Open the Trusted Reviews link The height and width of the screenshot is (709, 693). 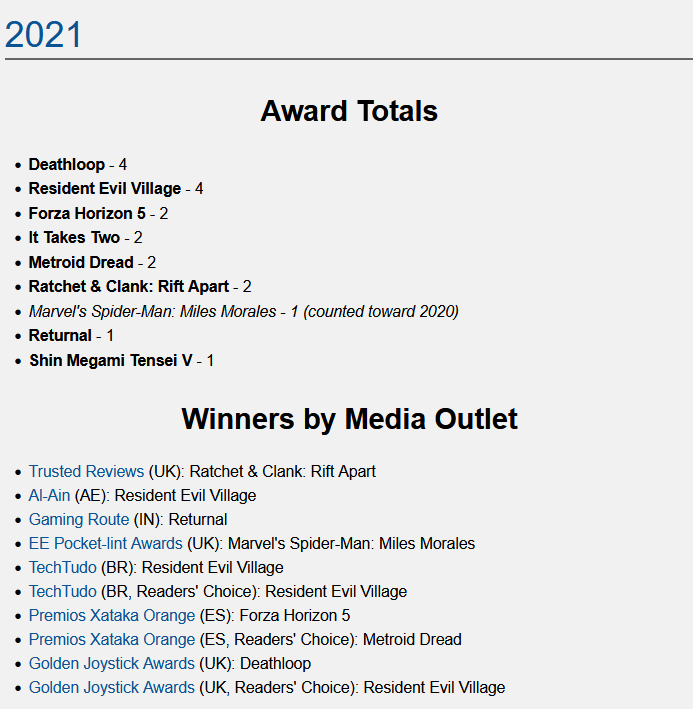[x=86, y=472]
